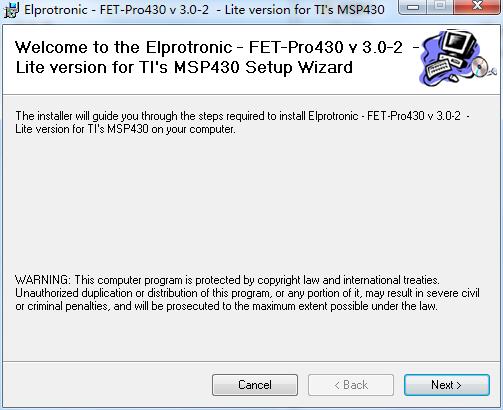Open the installer icon system menu

click(11, 9)
